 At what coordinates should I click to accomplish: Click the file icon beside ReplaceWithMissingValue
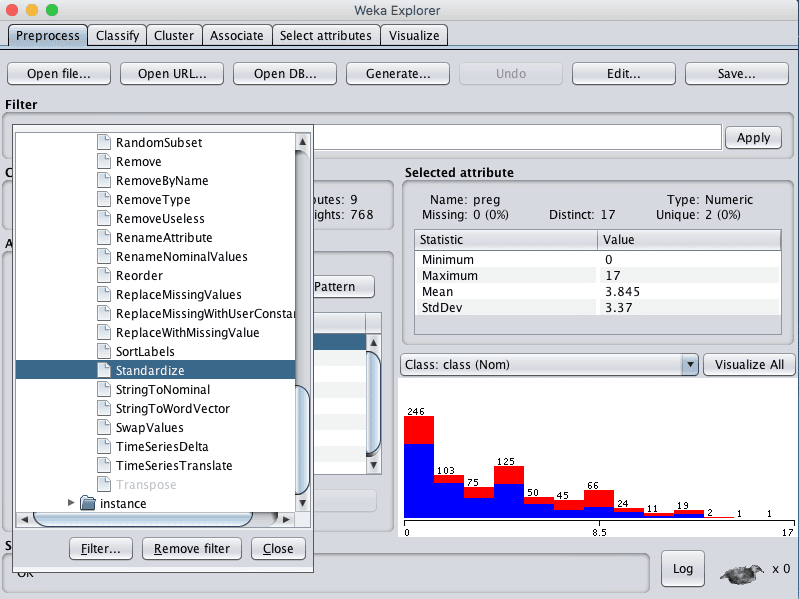tap(104, 333)
